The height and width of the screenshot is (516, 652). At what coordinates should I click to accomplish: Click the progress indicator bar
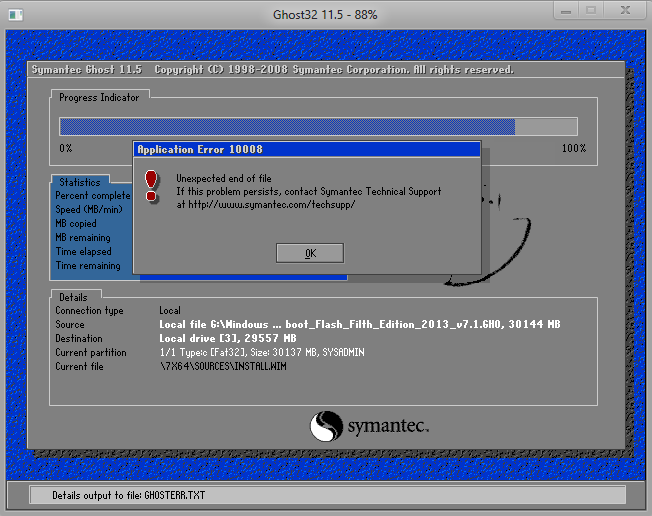[318, 126]
